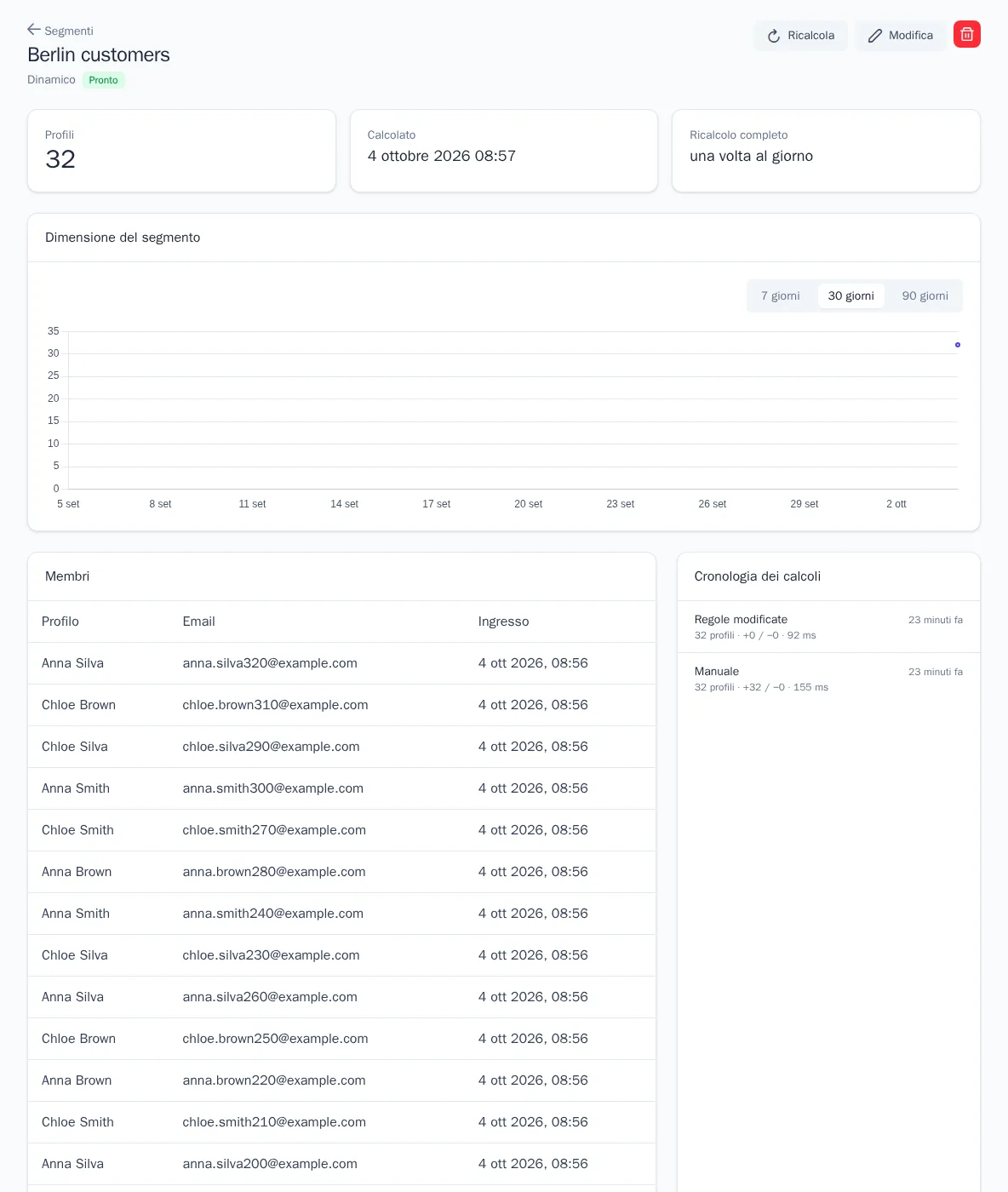Open Anna Silva anna.silva320 member row

[341, 663]
